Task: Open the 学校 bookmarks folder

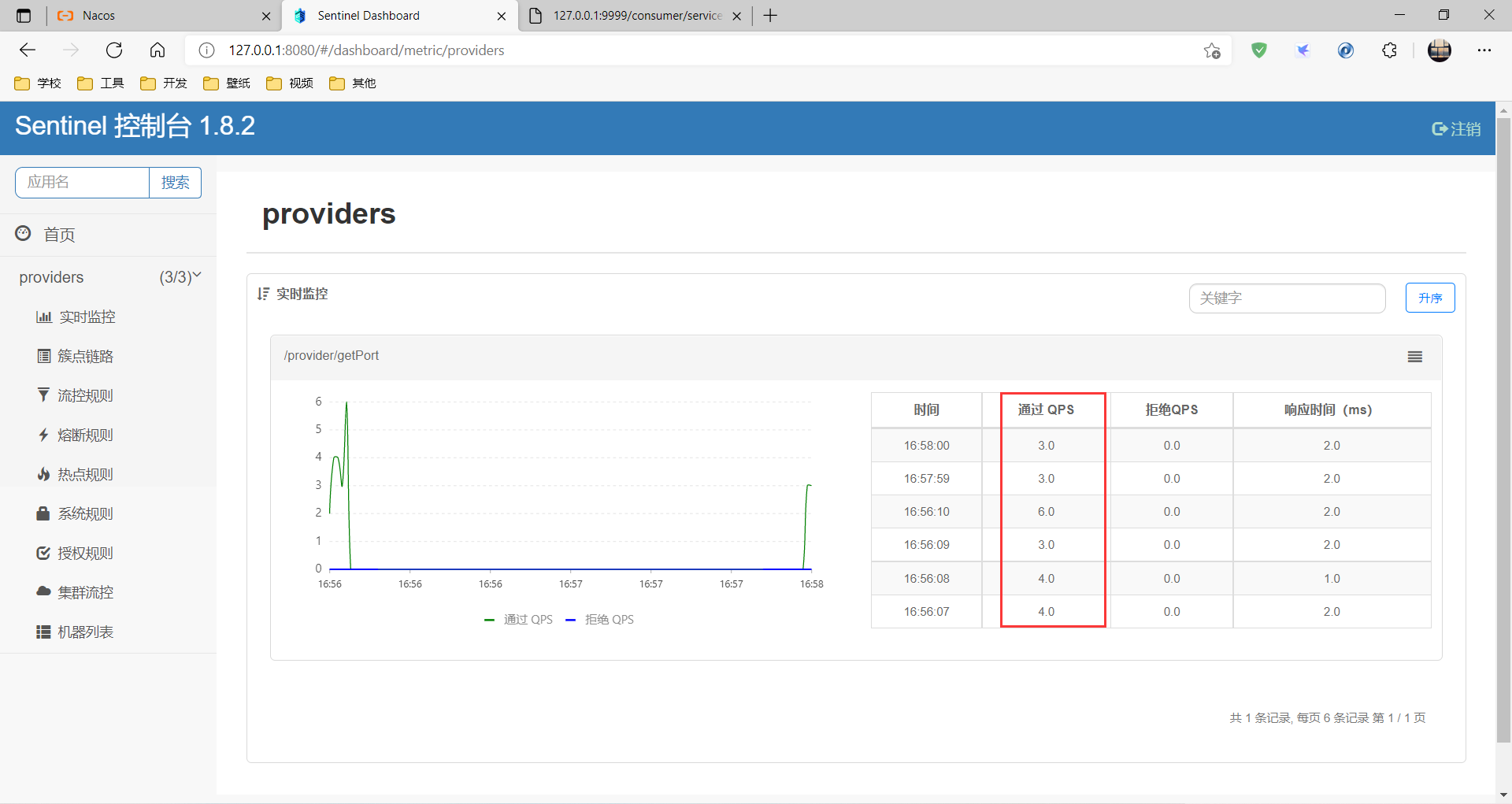Action: (x=38, y=83)
